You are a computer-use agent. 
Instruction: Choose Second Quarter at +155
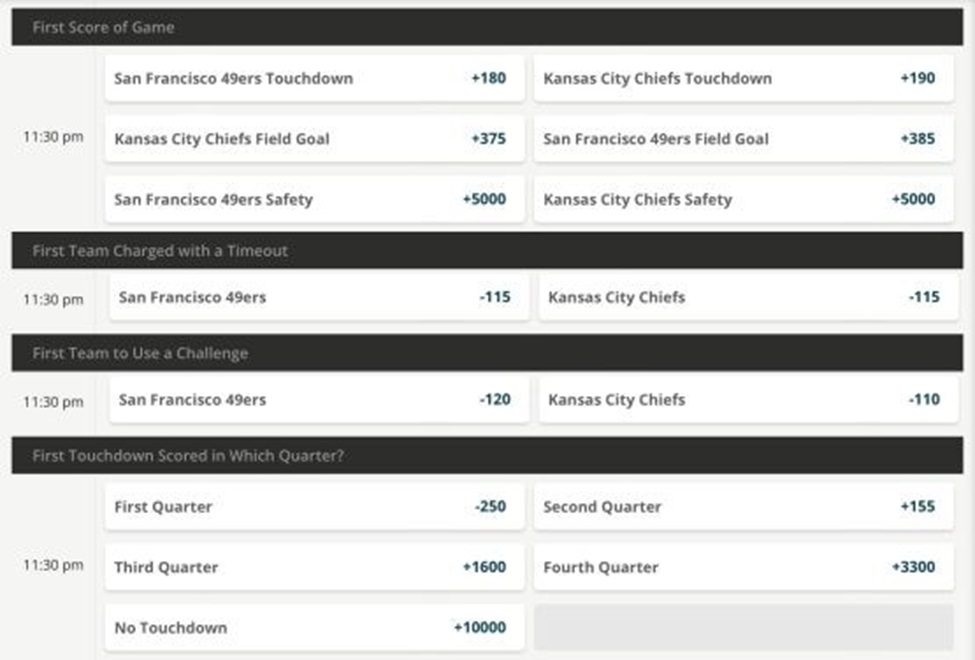pyautogui.click(x=743, y=507)
